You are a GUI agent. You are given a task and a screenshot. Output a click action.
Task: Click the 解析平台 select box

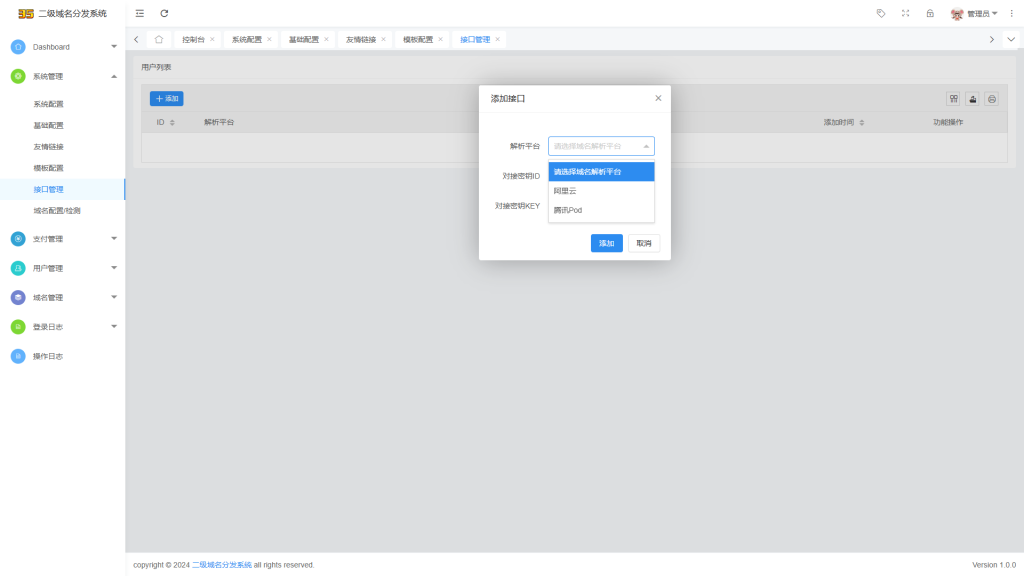[601, 146]
